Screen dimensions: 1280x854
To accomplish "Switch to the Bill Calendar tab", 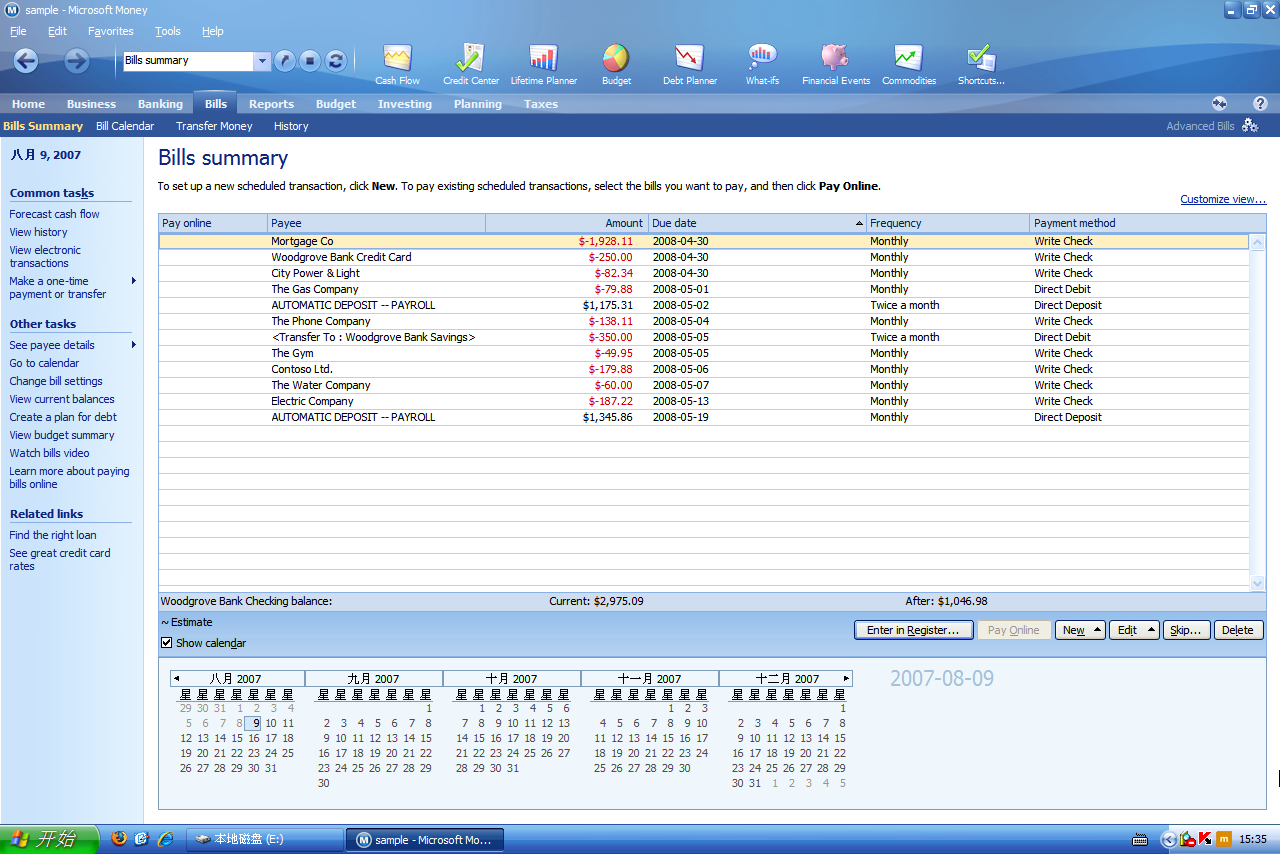I will pyautogui.click(x=125, y=126).
